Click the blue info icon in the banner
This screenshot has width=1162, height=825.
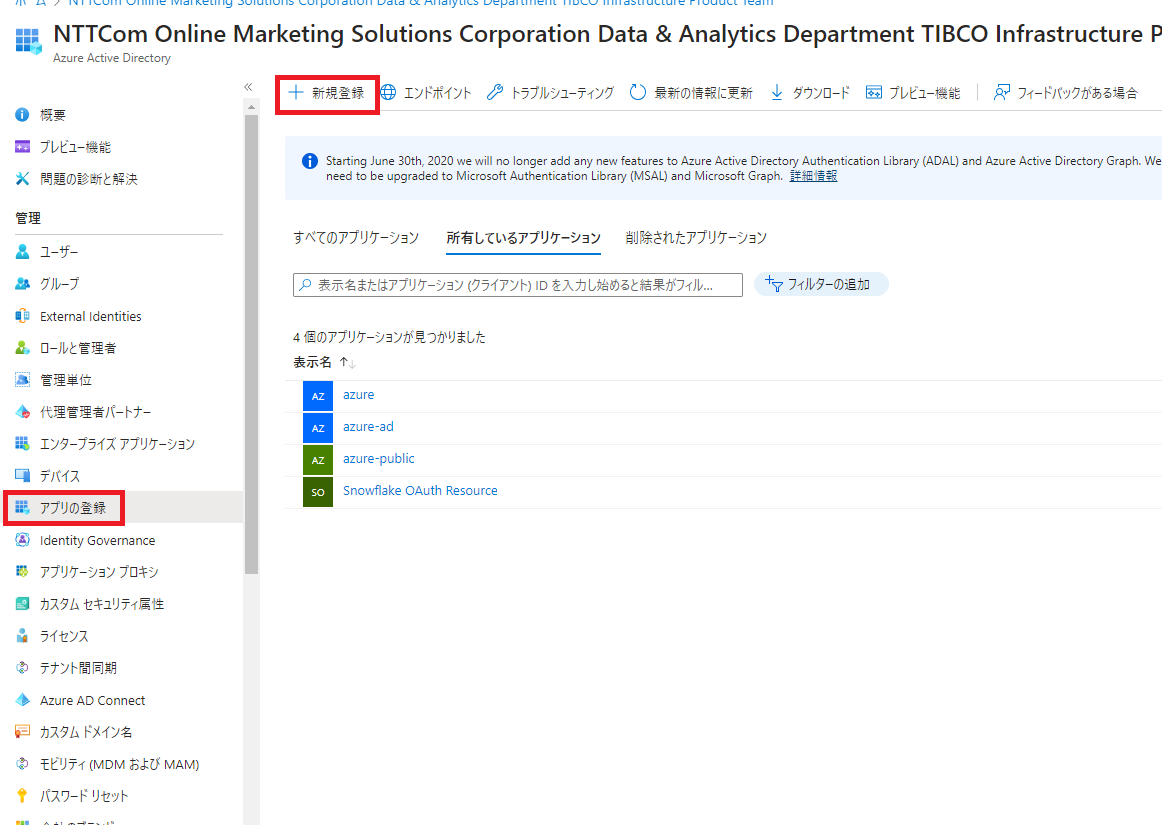coord(310,161)
